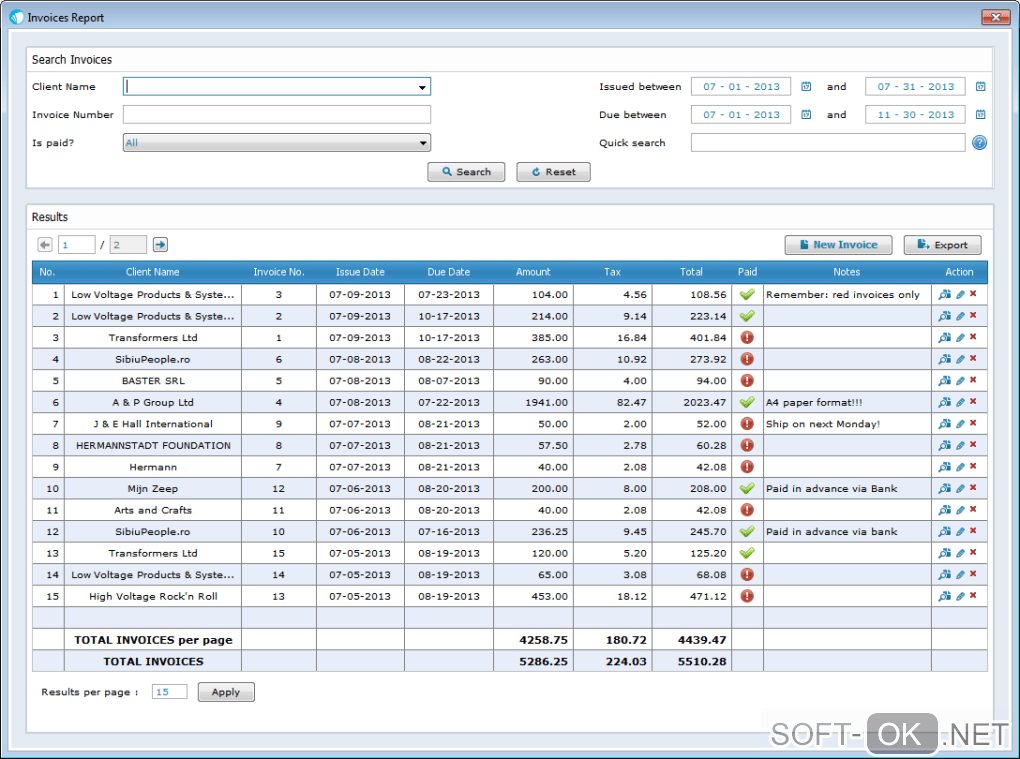View invoice details for Transformers Ltd row 3
The height and width of the screenshot is (759, 1020).
click(944, 338)
